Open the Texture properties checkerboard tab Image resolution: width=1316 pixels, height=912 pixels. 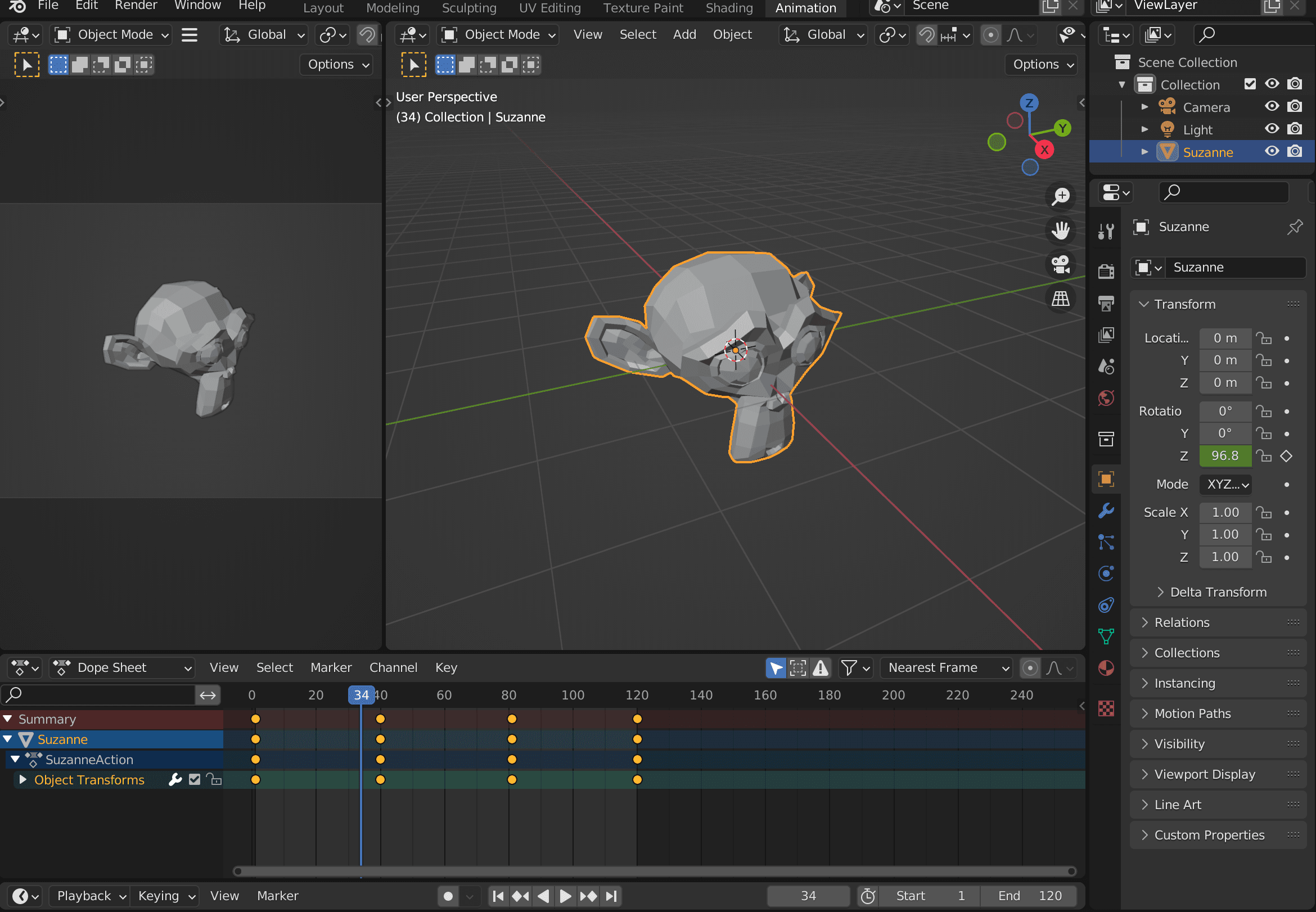pyautogui.click(x=1106, y=708)
